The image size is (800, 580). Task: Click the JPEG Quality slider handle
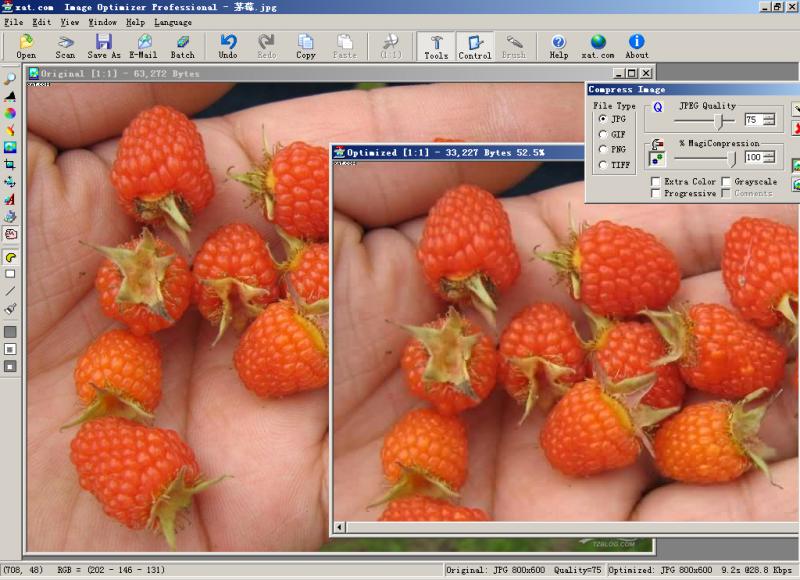718,120
